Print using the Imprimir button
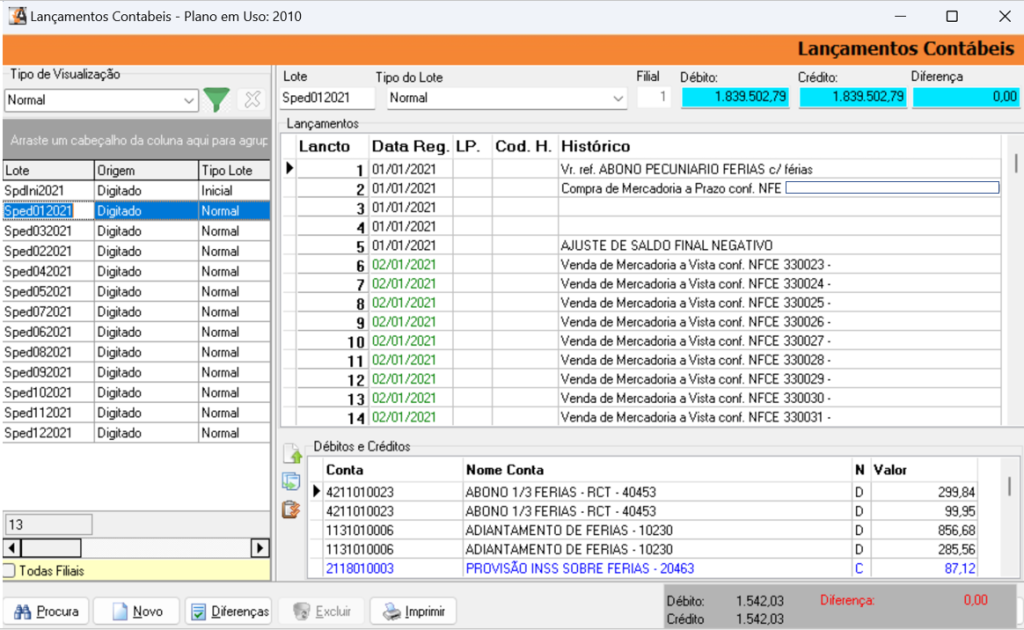Viewport: 1024px width, 630px height. click(x=413, y=612)
